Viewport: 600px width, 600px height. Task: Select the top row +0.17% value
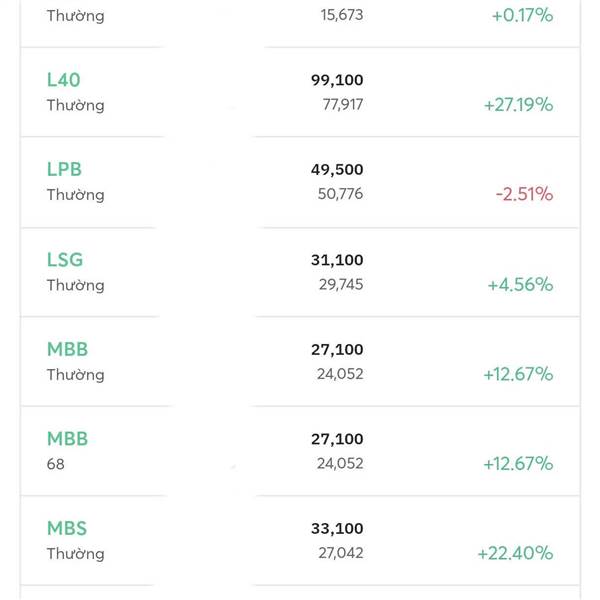pyautogui.click(x=522, y=15)
